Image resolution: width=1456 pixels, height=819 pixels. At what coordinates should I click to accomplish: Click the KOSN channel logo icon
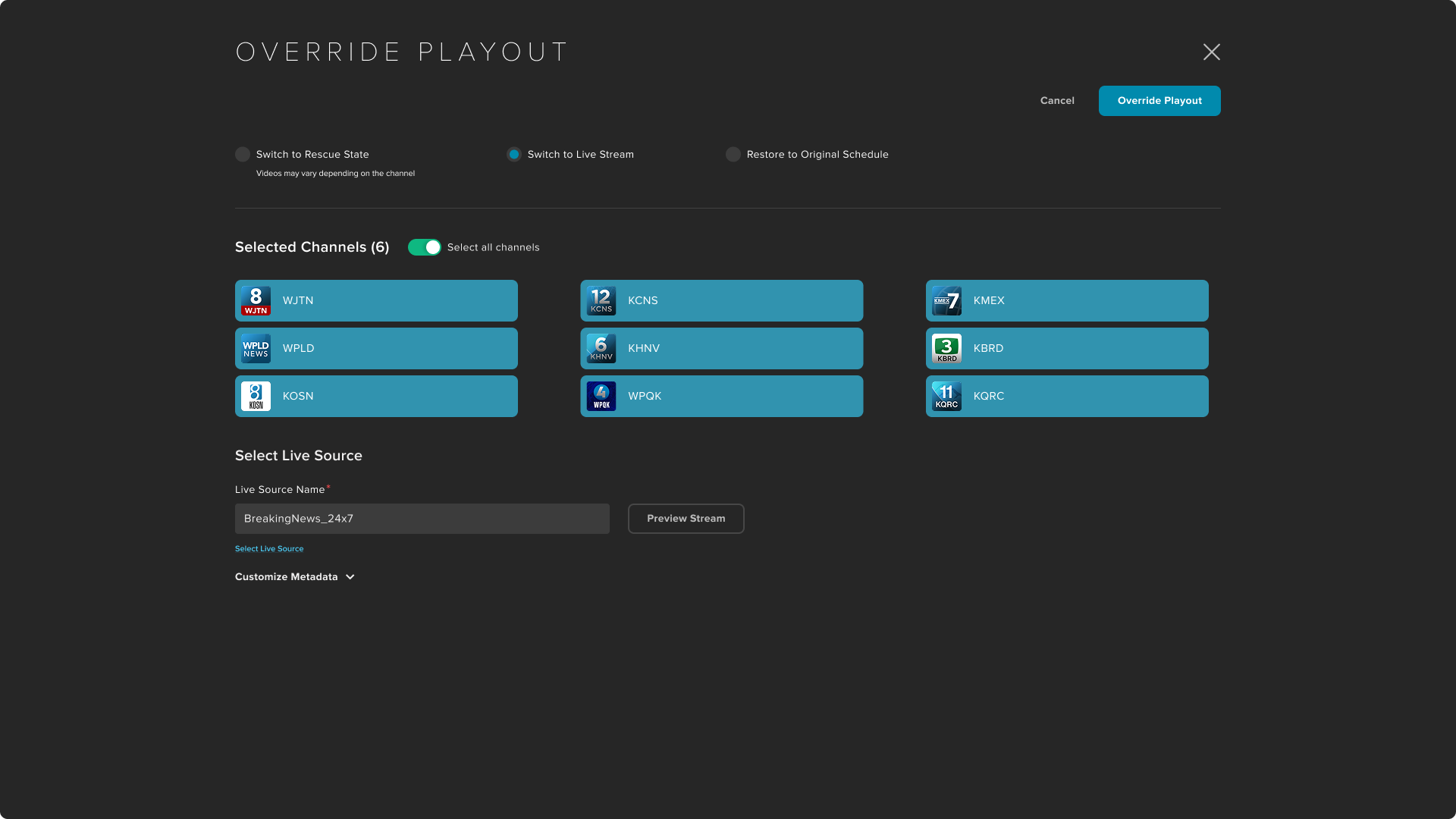pyautogui.click(x=256, y=397)
